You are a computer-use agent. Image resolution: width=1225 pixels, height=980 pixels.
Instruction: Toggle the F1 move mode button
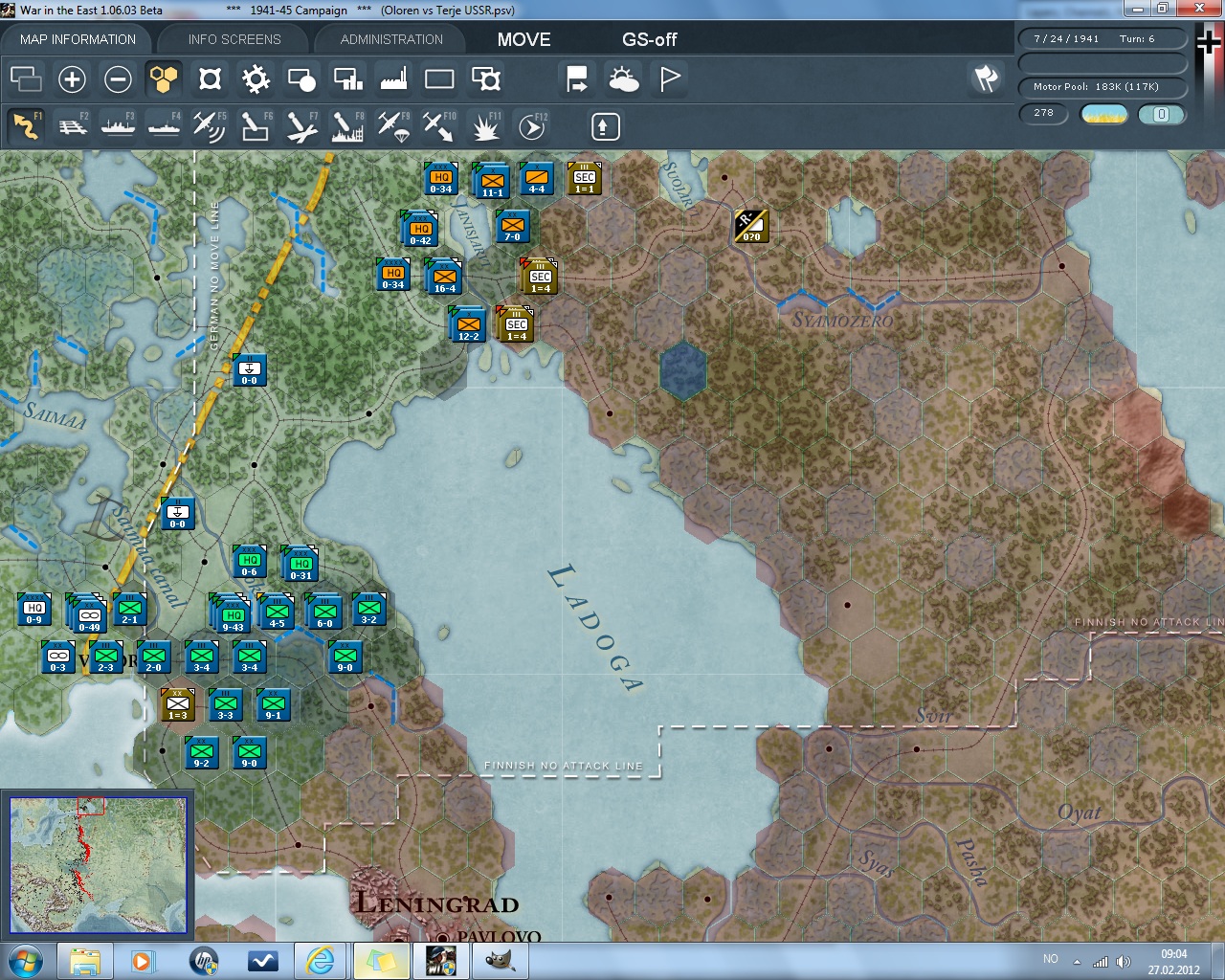tap(27, 126)
